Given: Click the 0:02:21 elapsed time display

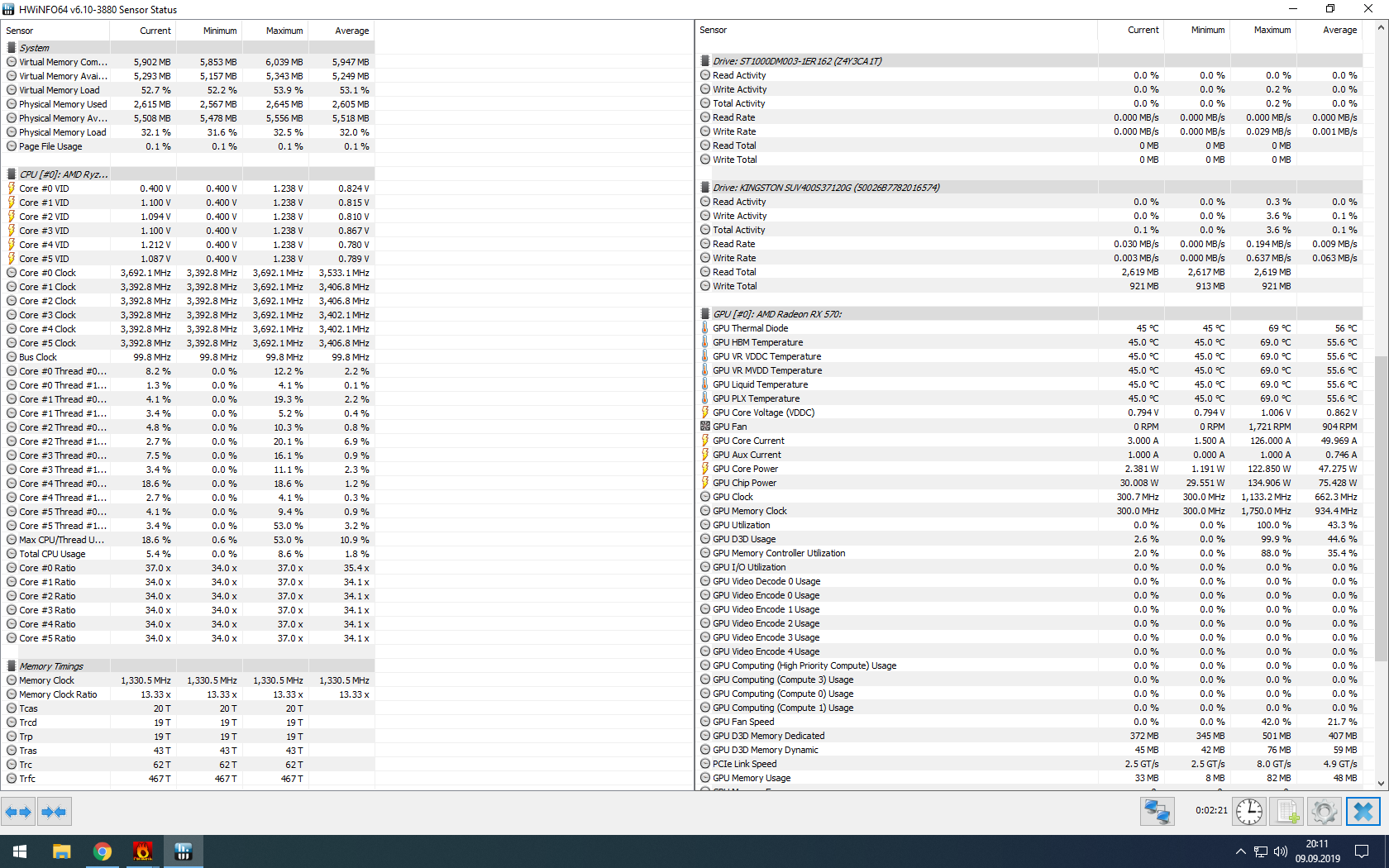Looking at the screenshot, I should [x=1211, y=811].
